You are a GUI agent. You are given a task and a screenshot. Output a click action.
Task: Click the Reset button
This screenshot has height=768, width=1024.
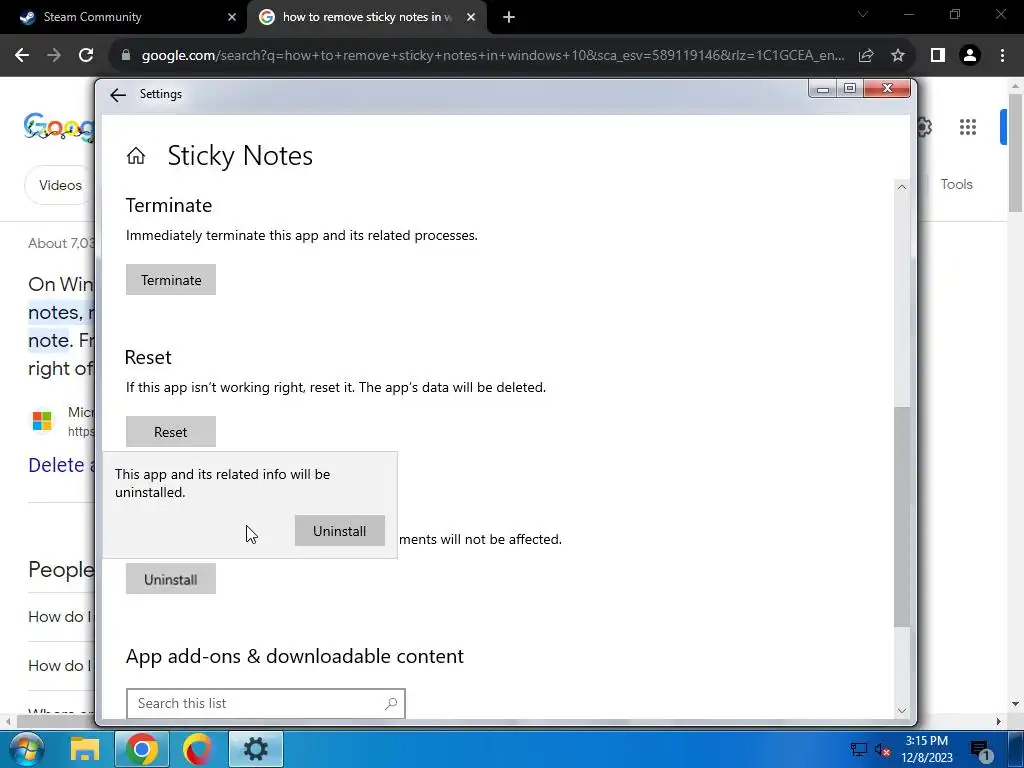[x=170, y=432]
